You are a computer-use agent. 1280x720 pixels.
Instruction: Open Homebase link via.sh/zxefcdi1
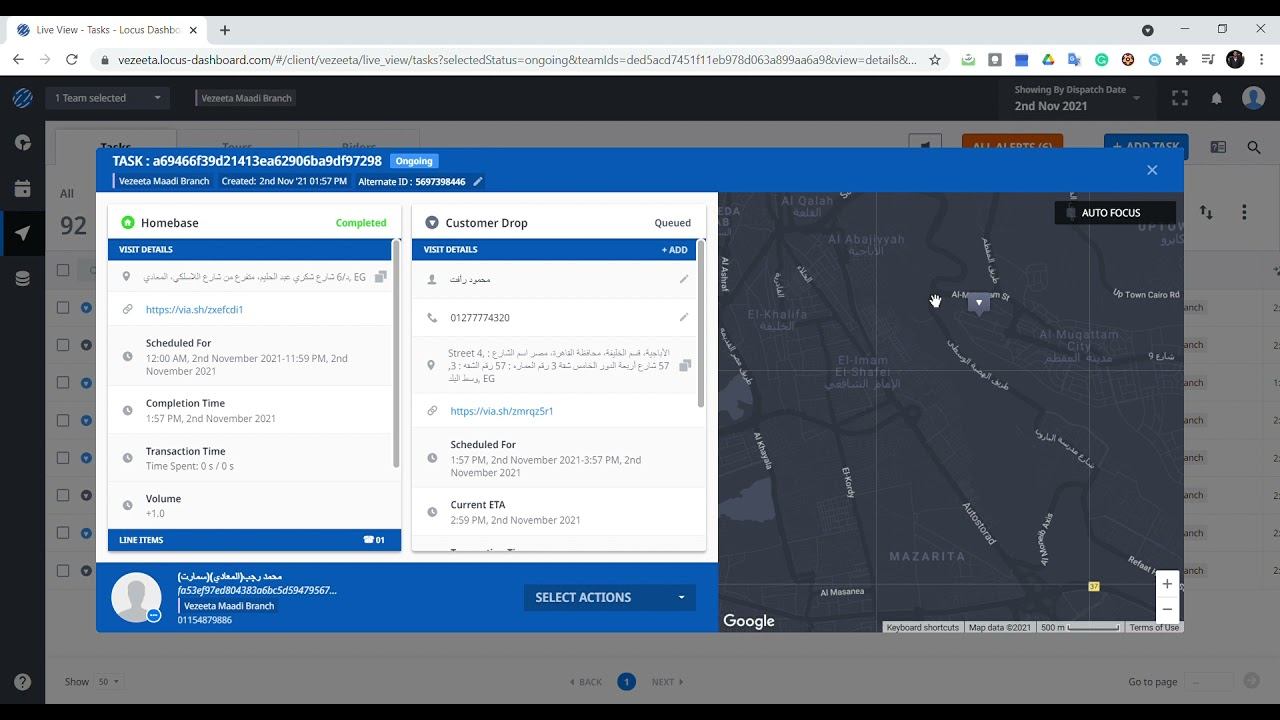[x=194, y=310]
